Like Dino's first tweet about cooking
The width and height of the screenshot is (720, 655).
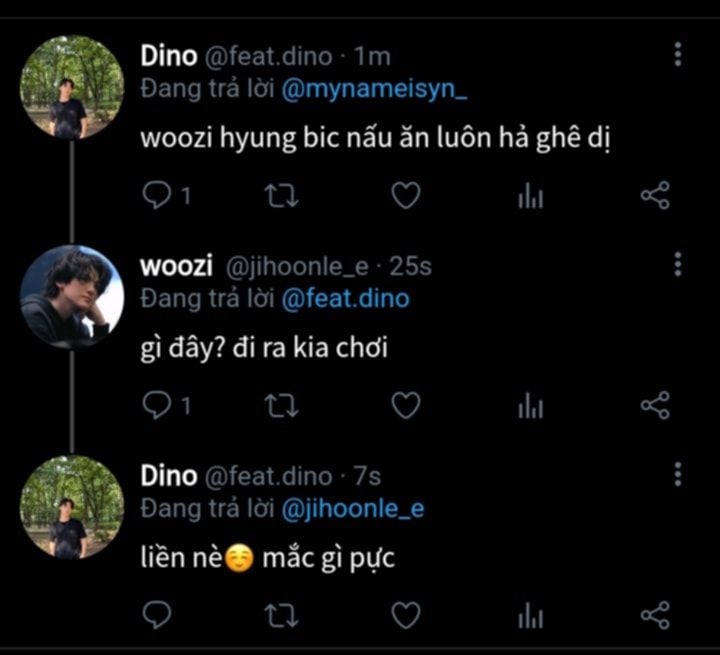click(404, 197)
